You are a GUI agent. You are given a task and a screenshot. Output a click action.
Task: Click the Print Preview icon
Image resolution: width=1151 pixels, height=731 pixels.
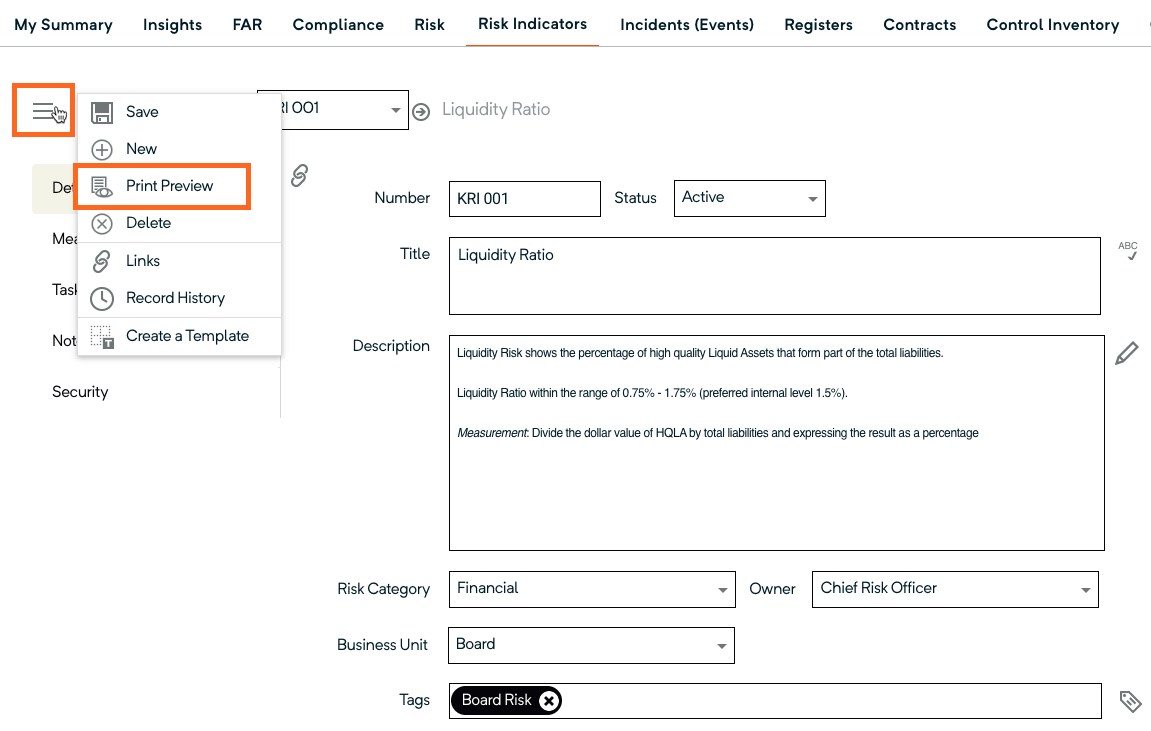[101, 186]
